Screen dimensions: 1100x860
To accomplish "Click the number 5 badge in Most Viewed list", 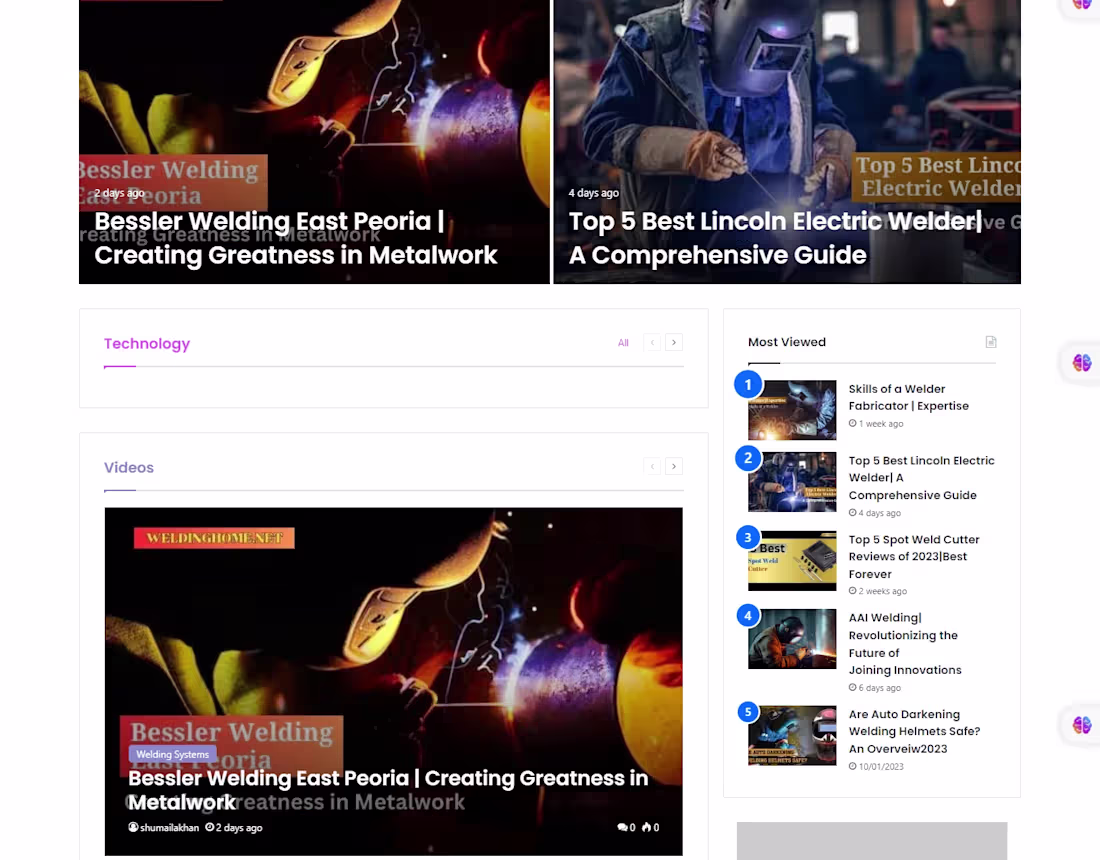I will (748, 711).
